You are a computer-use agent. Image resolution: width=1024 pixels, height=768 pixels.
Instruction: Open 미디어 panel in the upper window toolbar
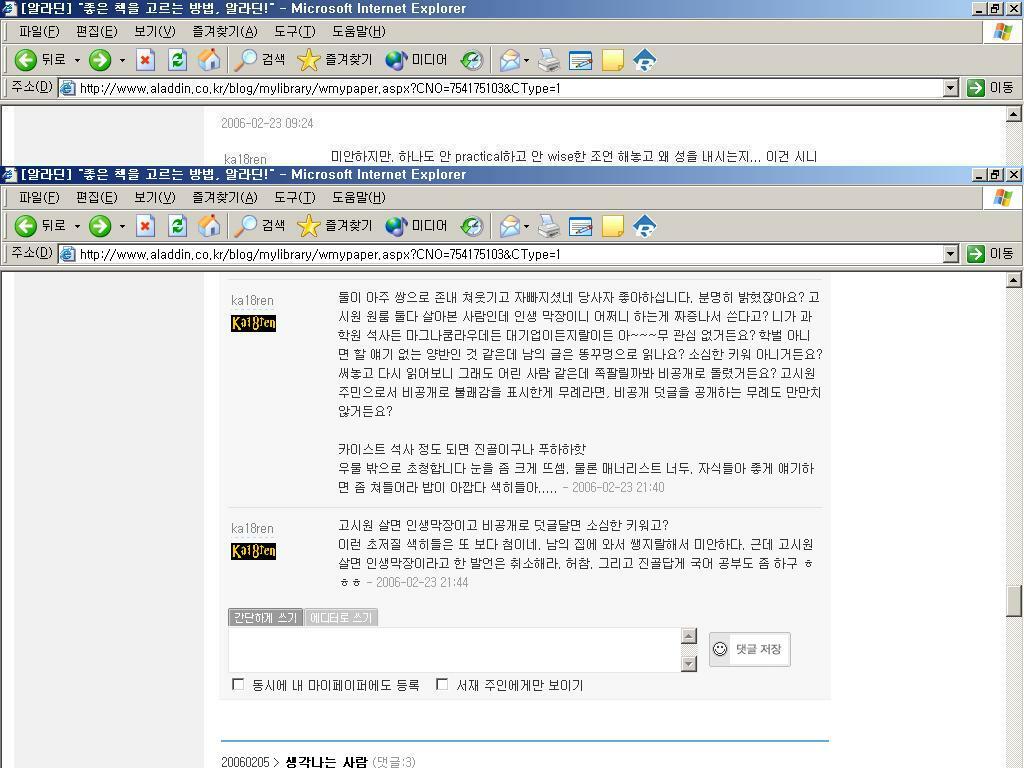click(417, 60)
